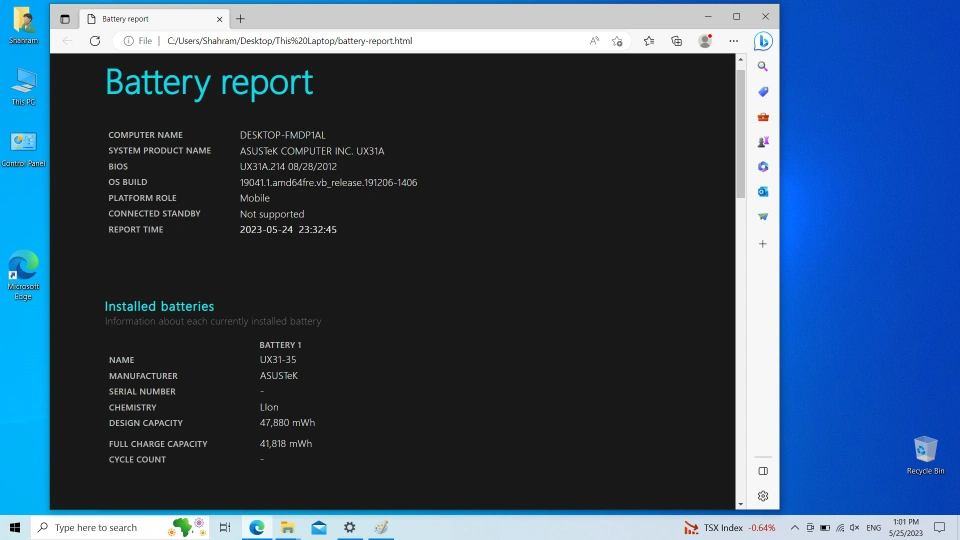Add a new app to the sidebar

[763, 244]
